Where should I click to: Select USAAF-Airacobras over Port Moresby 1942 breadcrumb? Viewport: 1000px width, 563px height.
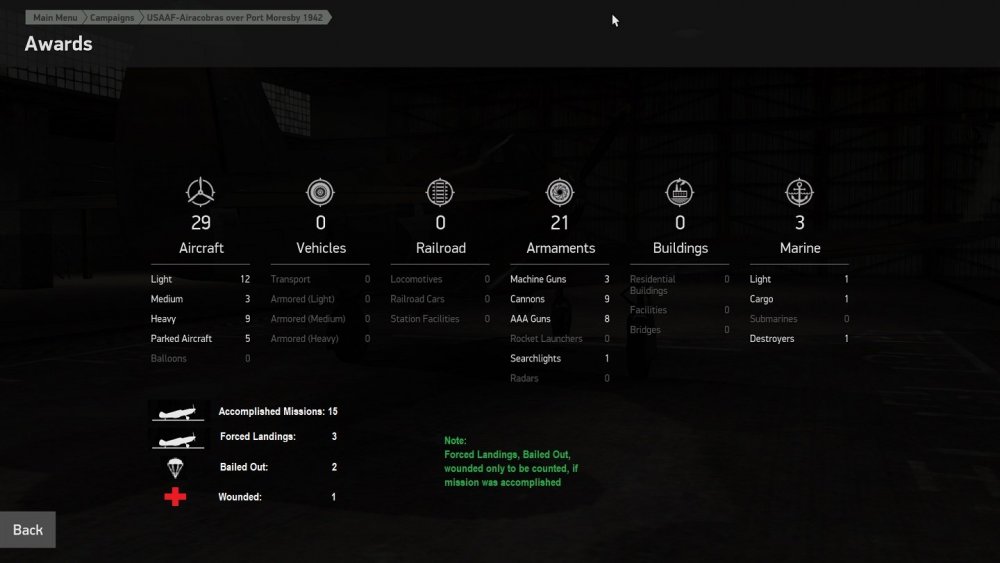tap(235, 18)
